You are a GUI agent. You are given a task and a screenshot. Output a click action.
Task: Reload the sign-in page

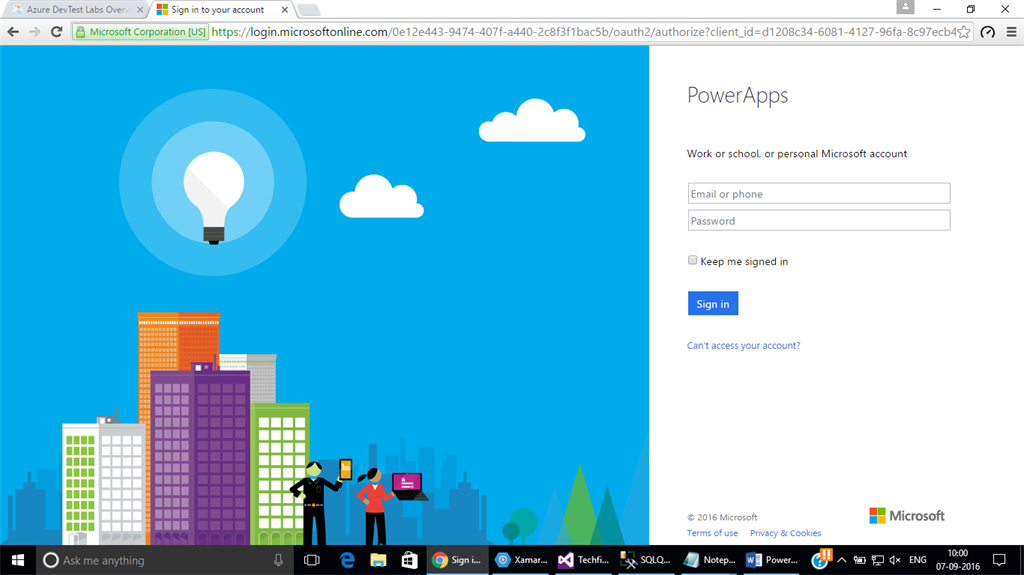(x=57, y=32)
